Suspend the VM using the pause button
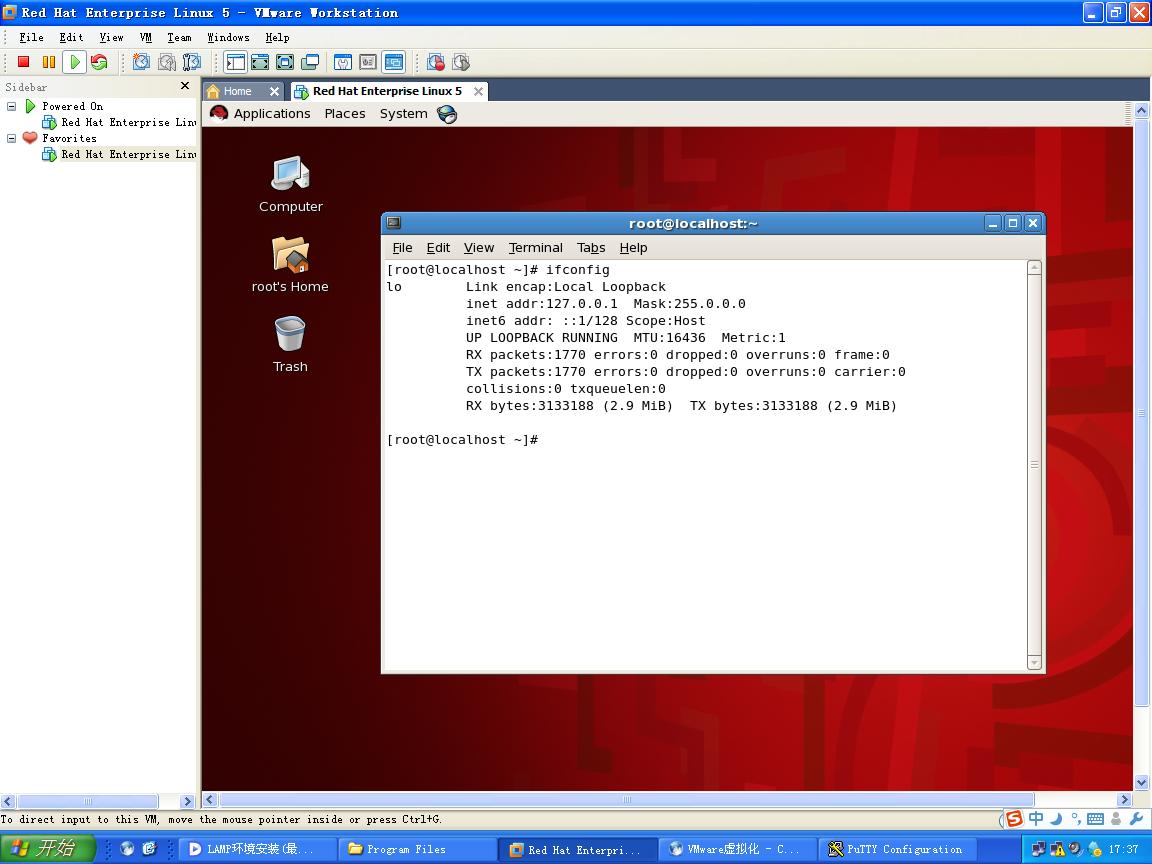1152x864 pixels. pyautogui.click(x=48, y=62)
